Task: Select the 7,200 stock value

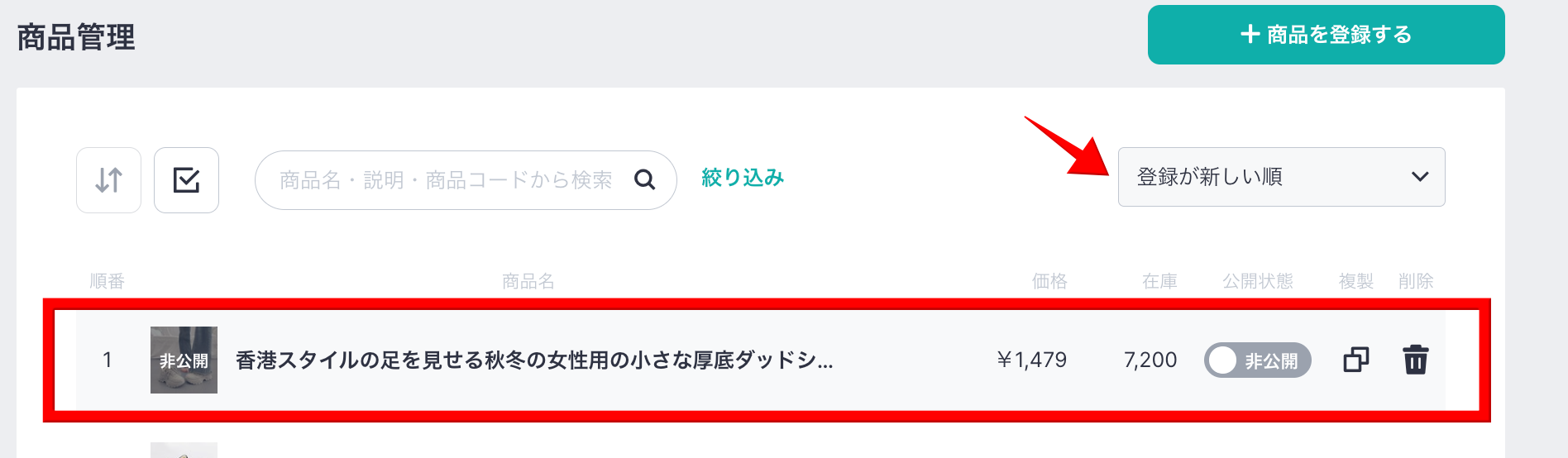Action: pyautogui.click(x=1150, y=360)
